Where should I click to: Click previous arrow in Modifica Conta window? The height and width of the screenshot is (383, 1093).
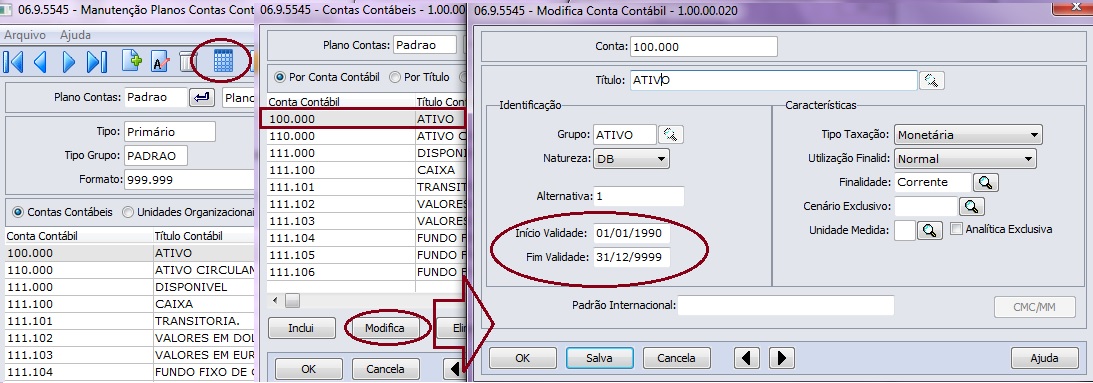pyautogui.click(x=747, y=358)
